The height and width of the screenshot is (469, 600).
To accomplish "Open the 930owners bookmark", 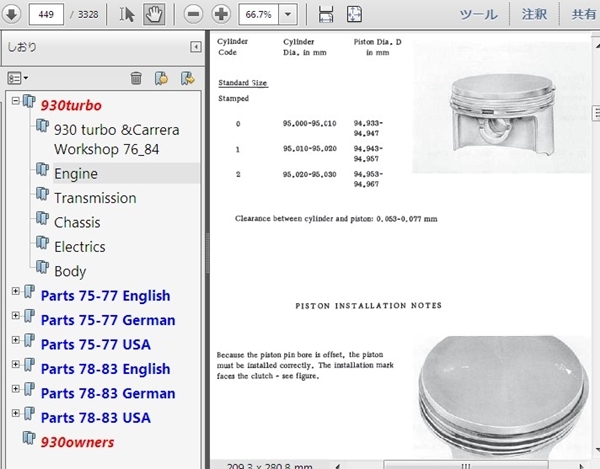I will coord(77,443).
